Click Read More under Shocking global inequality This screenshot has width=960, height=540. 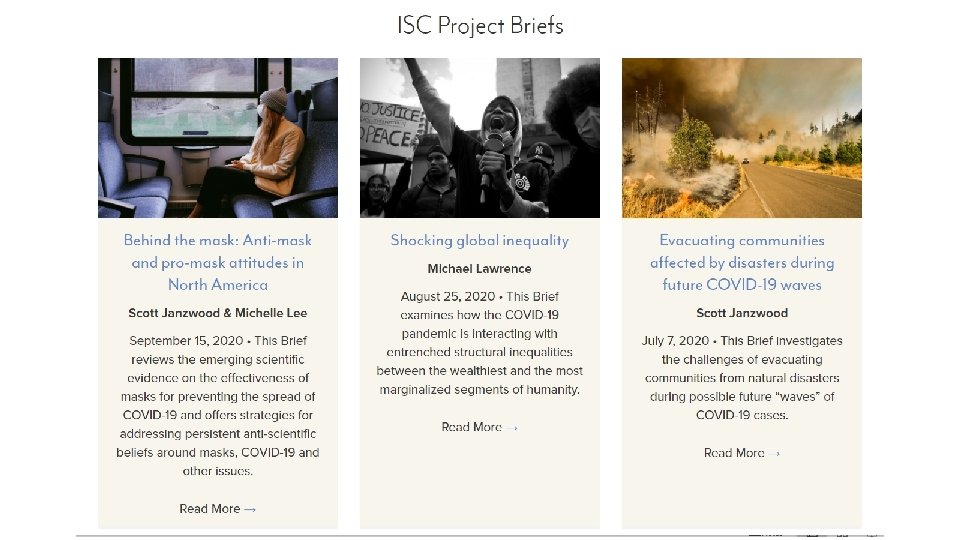[471, 427]
